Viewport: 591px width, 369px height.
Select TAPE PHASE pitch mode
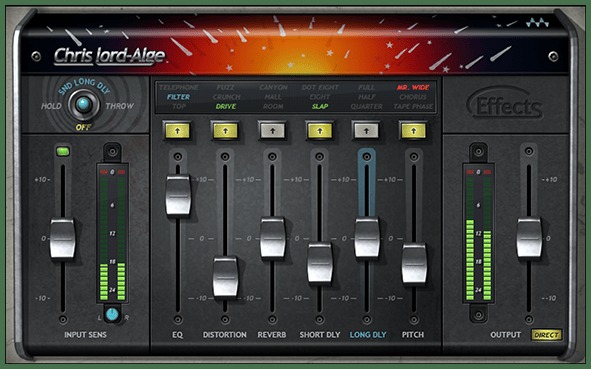pos(413,106)
